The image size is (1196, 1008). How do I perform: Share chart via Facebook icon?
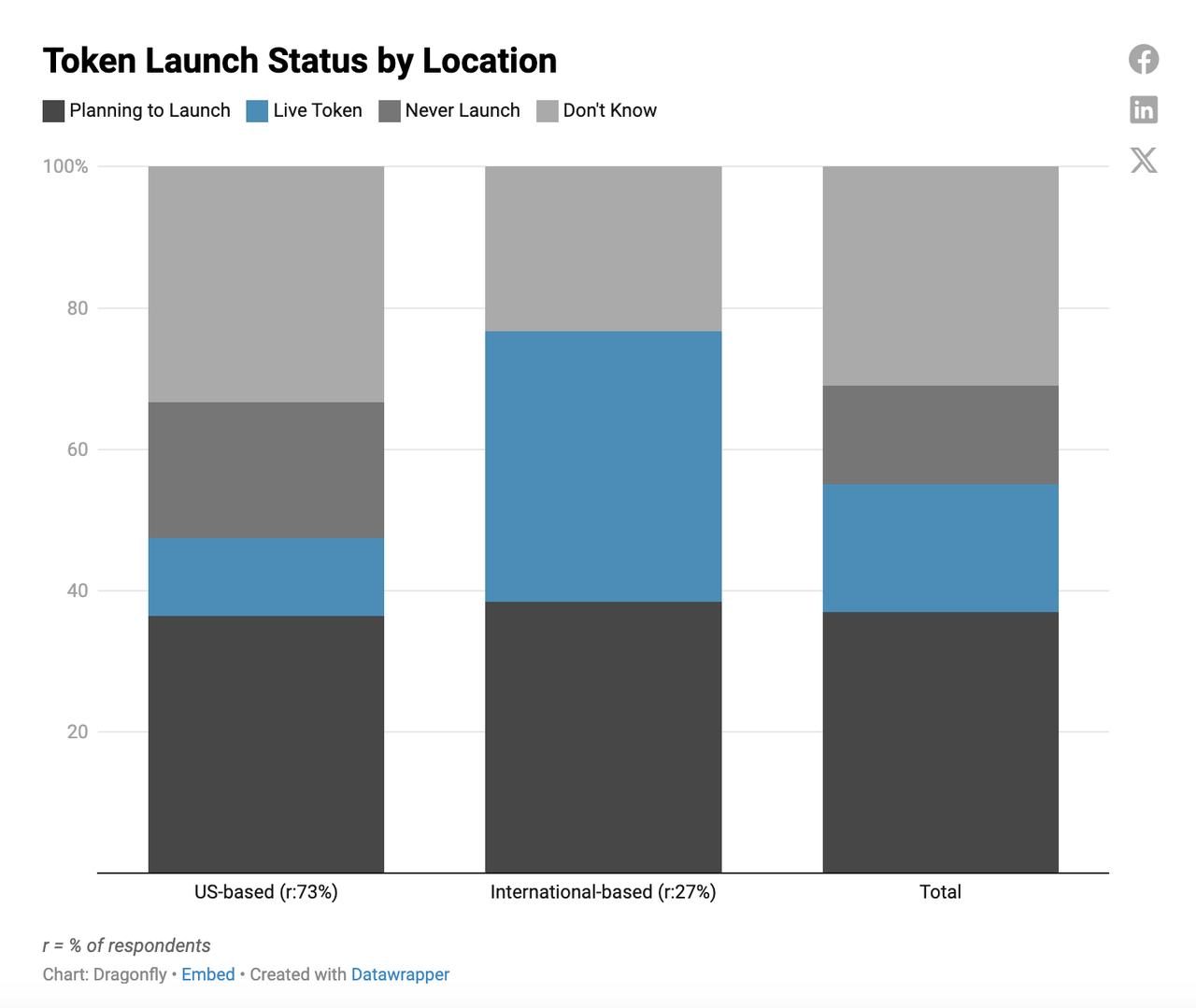(x=1144, y=60)
